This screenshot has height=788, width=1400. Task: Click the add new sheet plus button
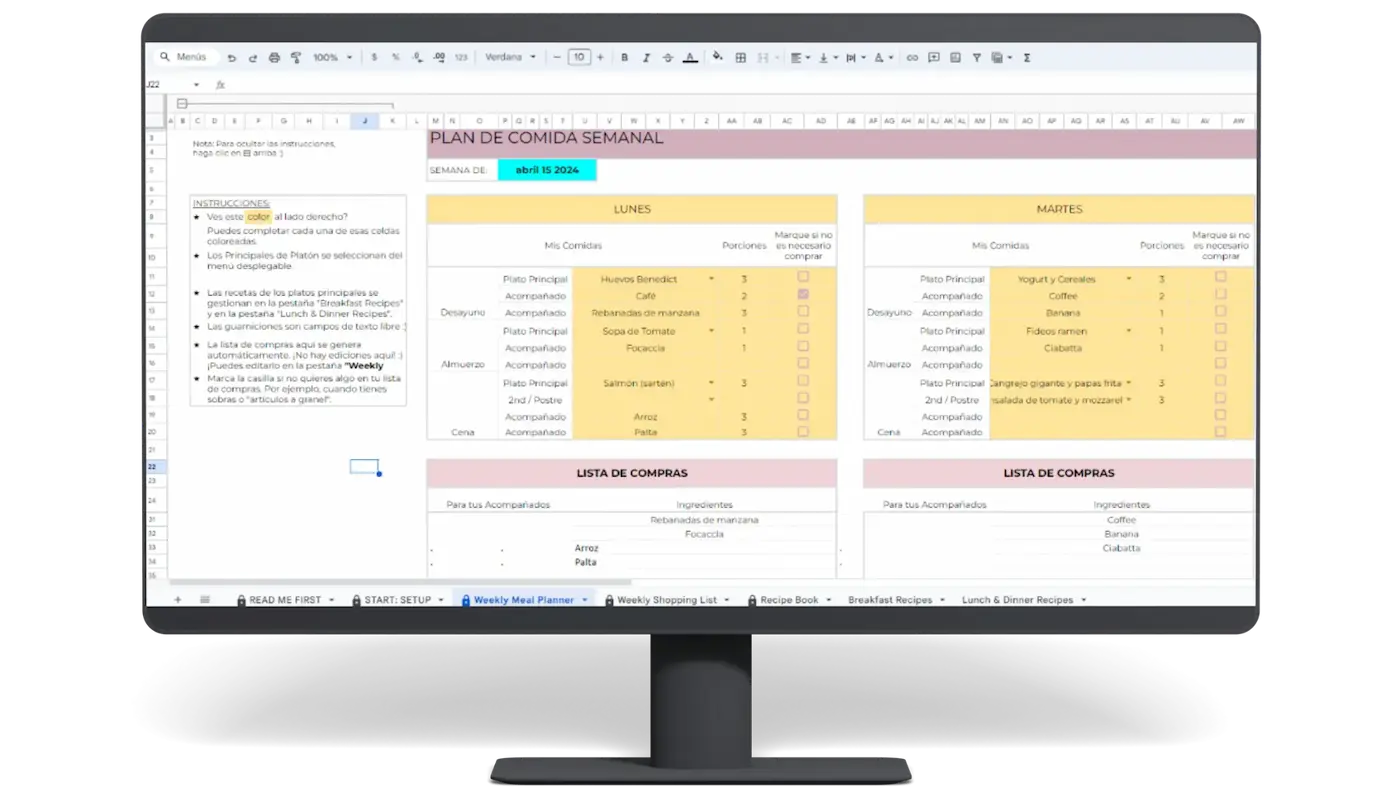(x=178, y=600)
